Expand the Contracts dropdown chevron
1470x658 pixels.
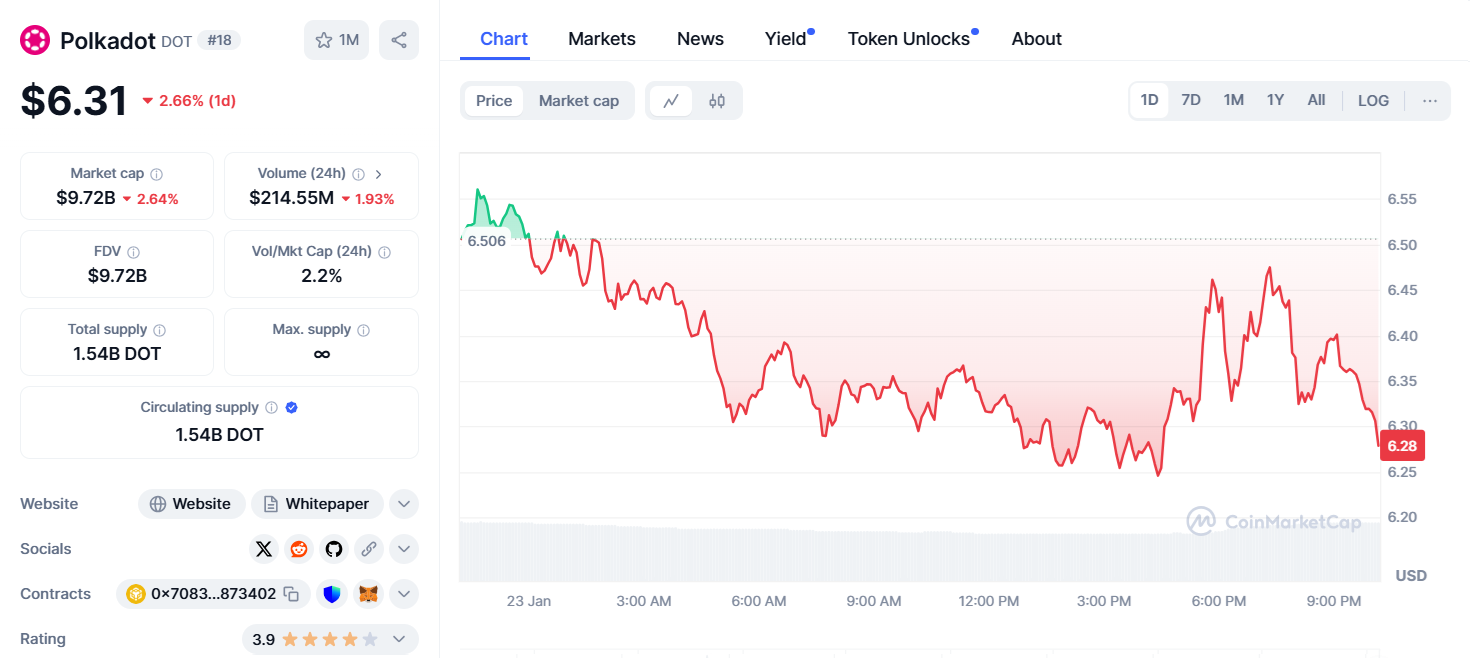click(403, 594)
